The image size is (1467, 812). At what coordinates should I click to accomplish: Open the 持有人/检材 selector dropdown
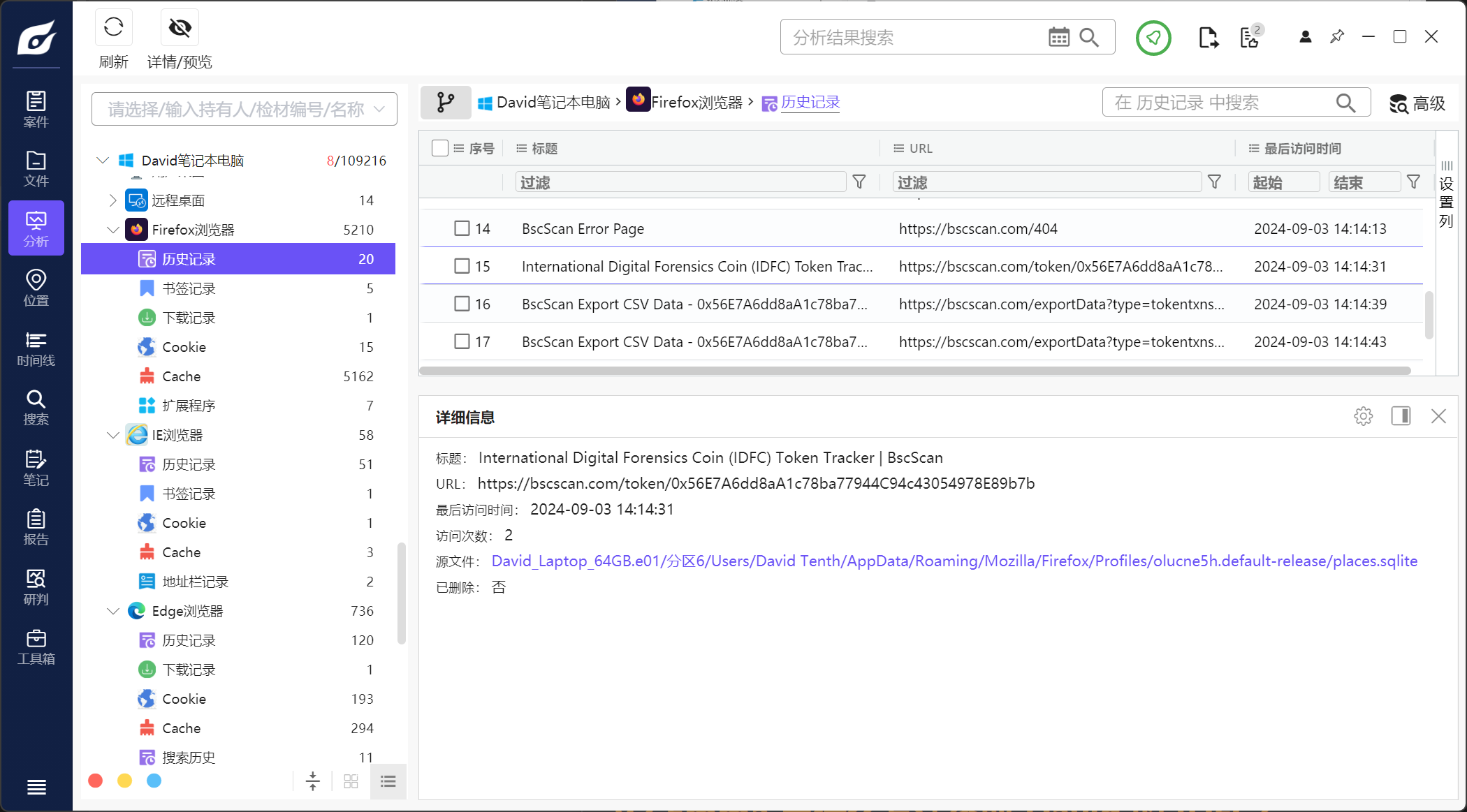[244, 109]
